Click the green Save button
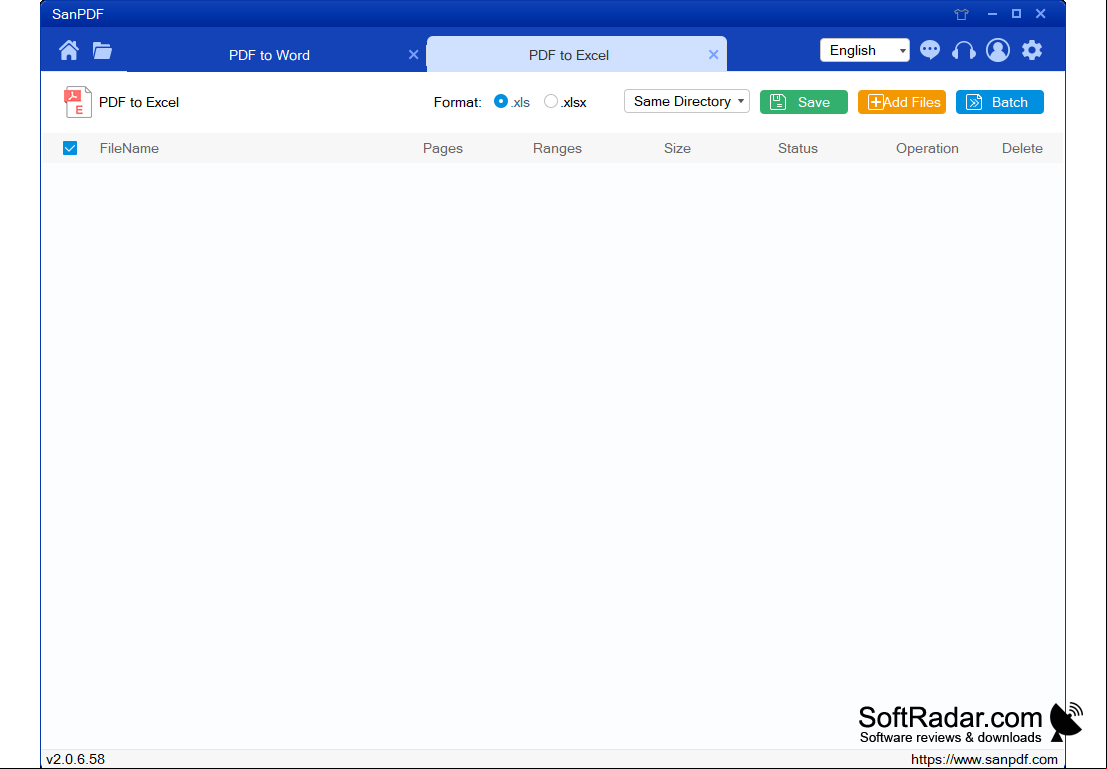Image resolution: width=1107 pixels, height=769 pixels. pos(803,102)
